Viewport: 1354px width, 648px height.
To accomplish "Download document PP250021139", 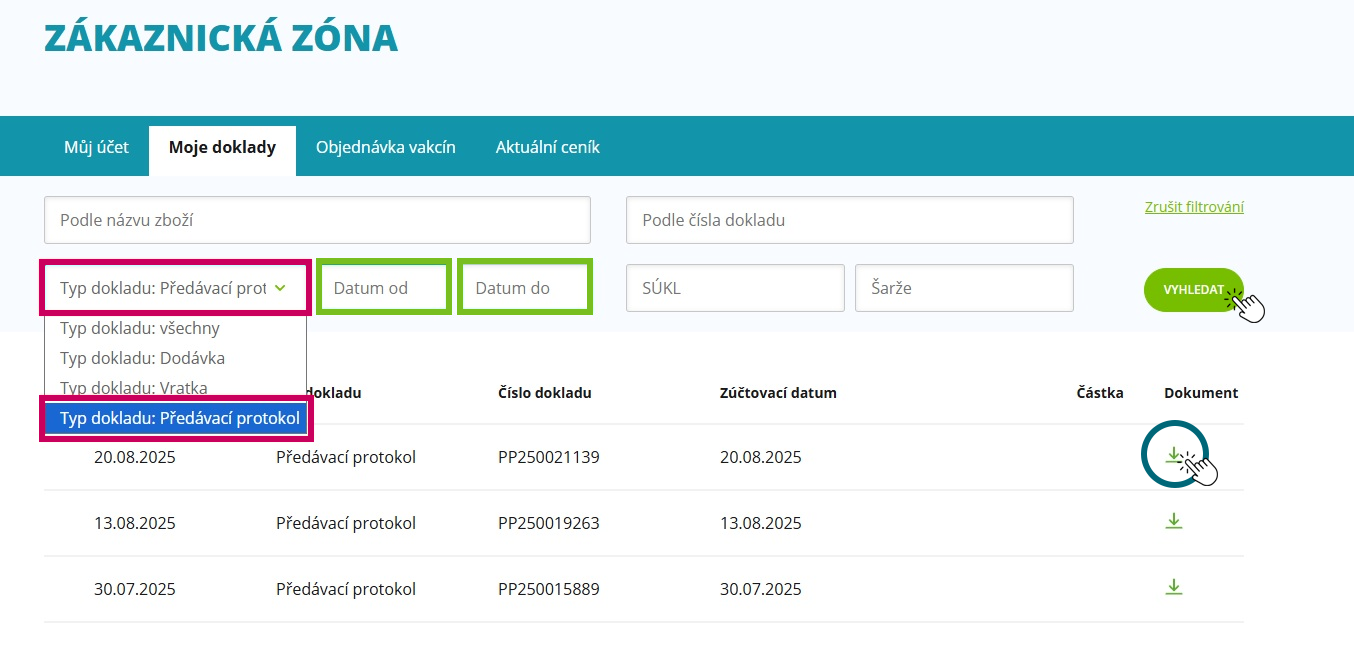I will 1173,456.
